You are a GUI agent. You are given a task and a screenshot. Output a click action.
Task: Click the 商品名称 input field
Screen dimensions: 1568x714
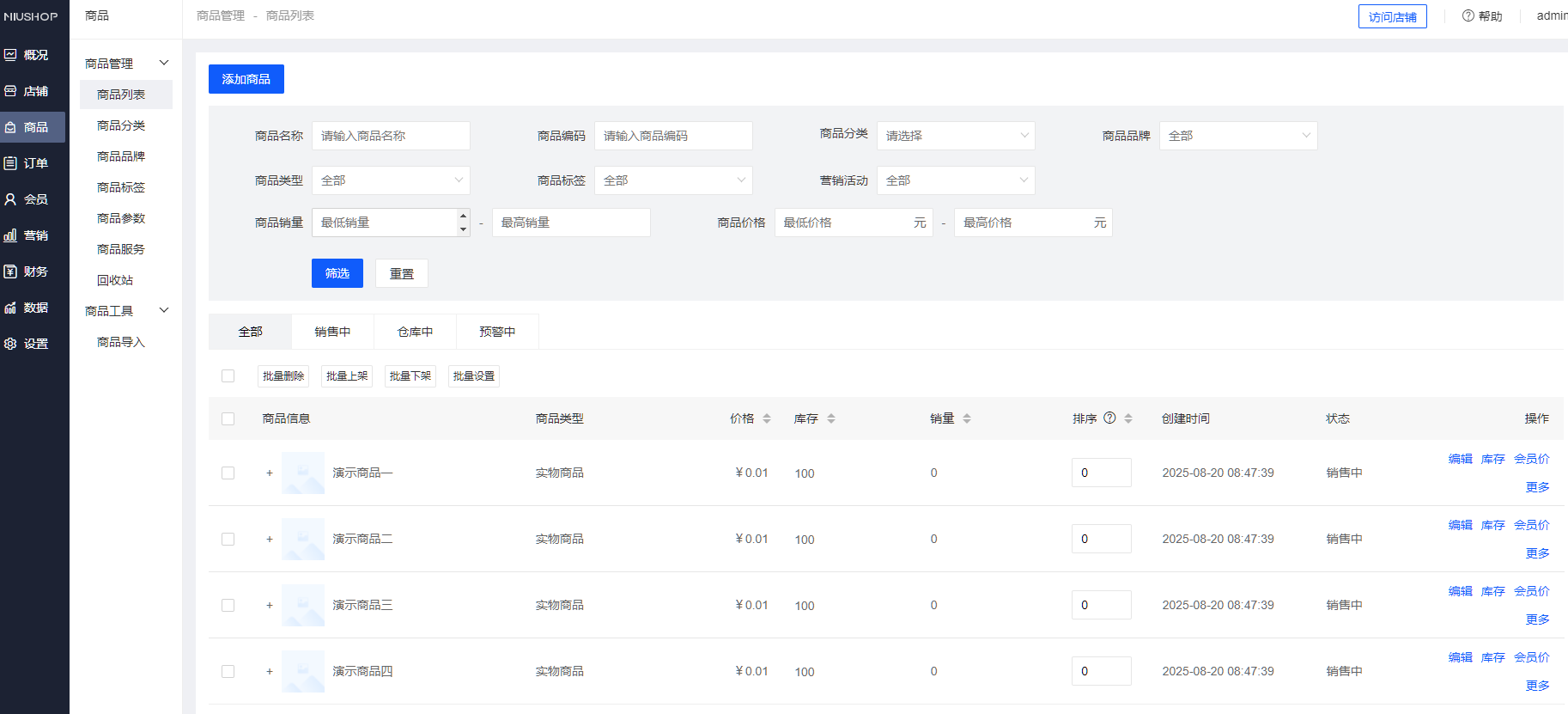point(391,136)
